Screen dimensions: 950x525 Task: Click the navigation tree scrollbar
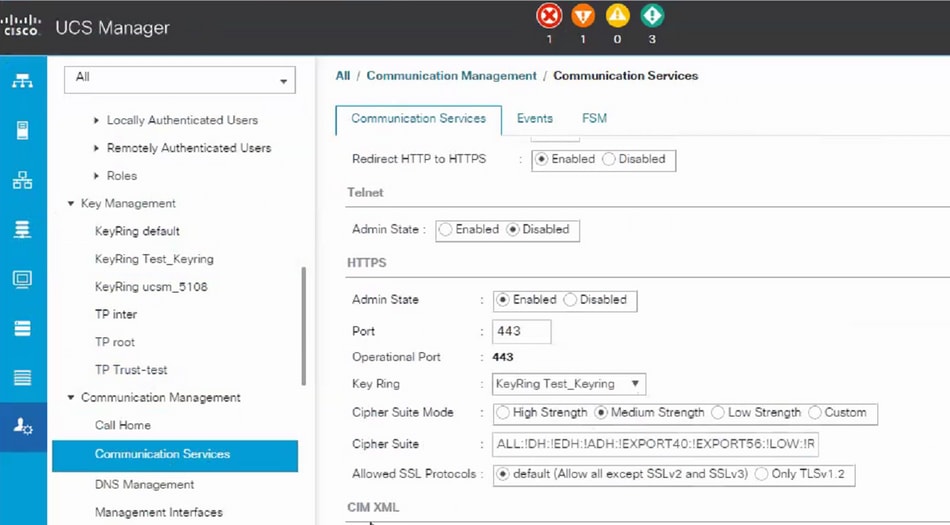pos(304,326)
